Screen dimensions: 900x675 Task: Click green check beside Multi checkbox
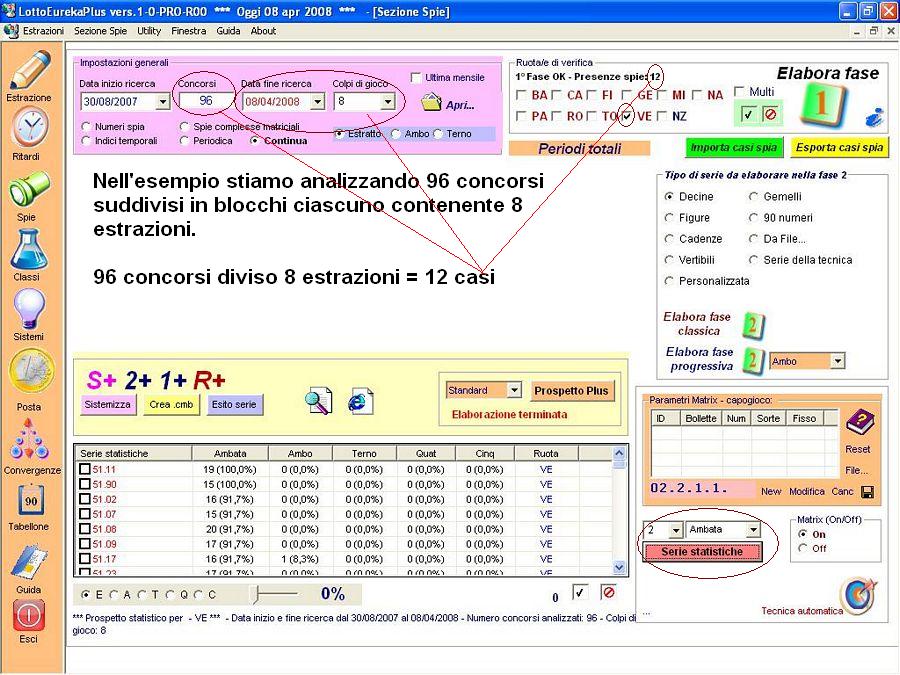pyautogui.click(x=747, y=114)
